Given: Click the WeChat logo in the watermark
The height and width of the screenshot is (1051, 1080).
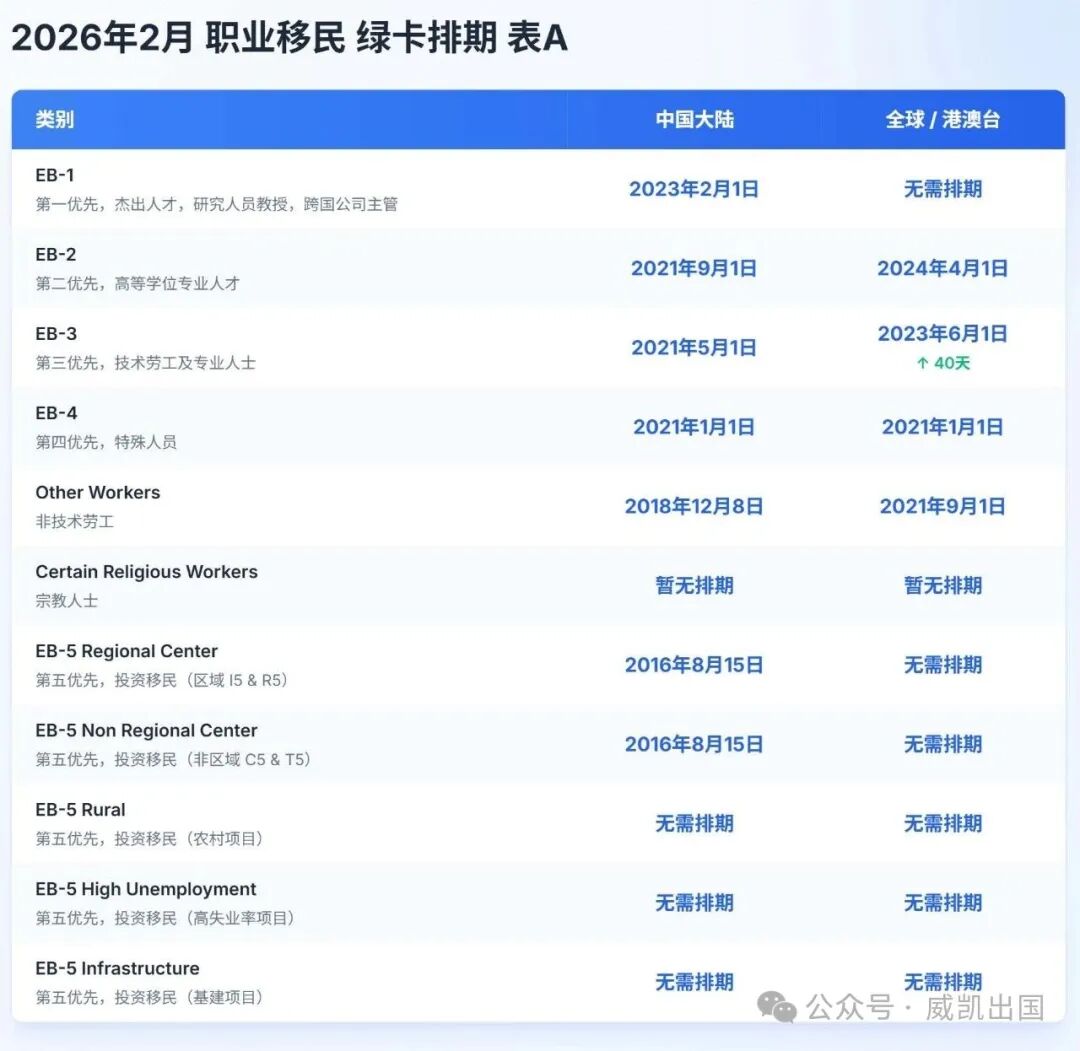Looking at the screenshot, I should pos(777,1007).
